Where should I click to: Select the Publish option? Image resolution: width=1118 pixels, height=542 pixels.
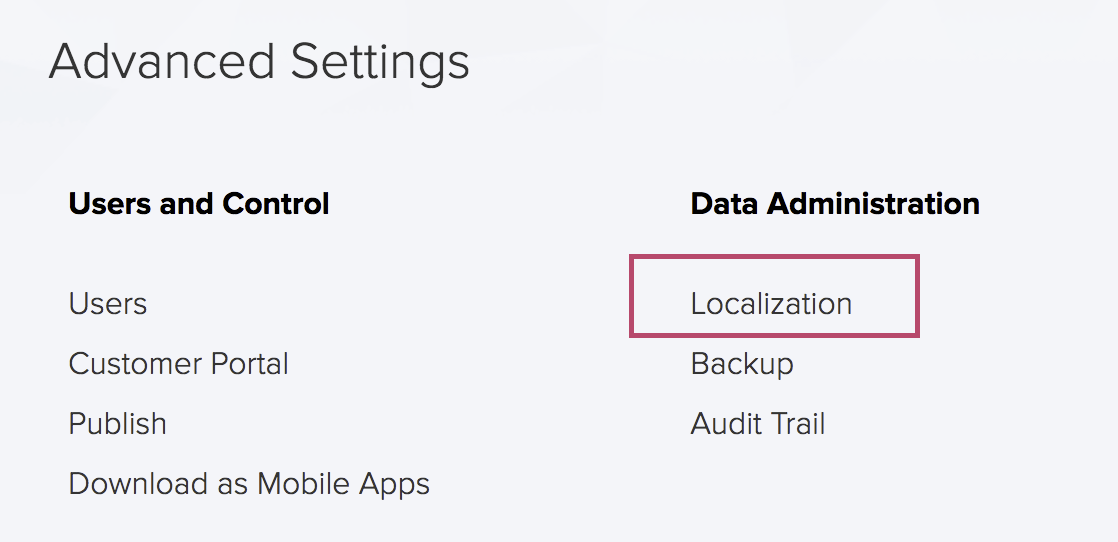[118, 424]
